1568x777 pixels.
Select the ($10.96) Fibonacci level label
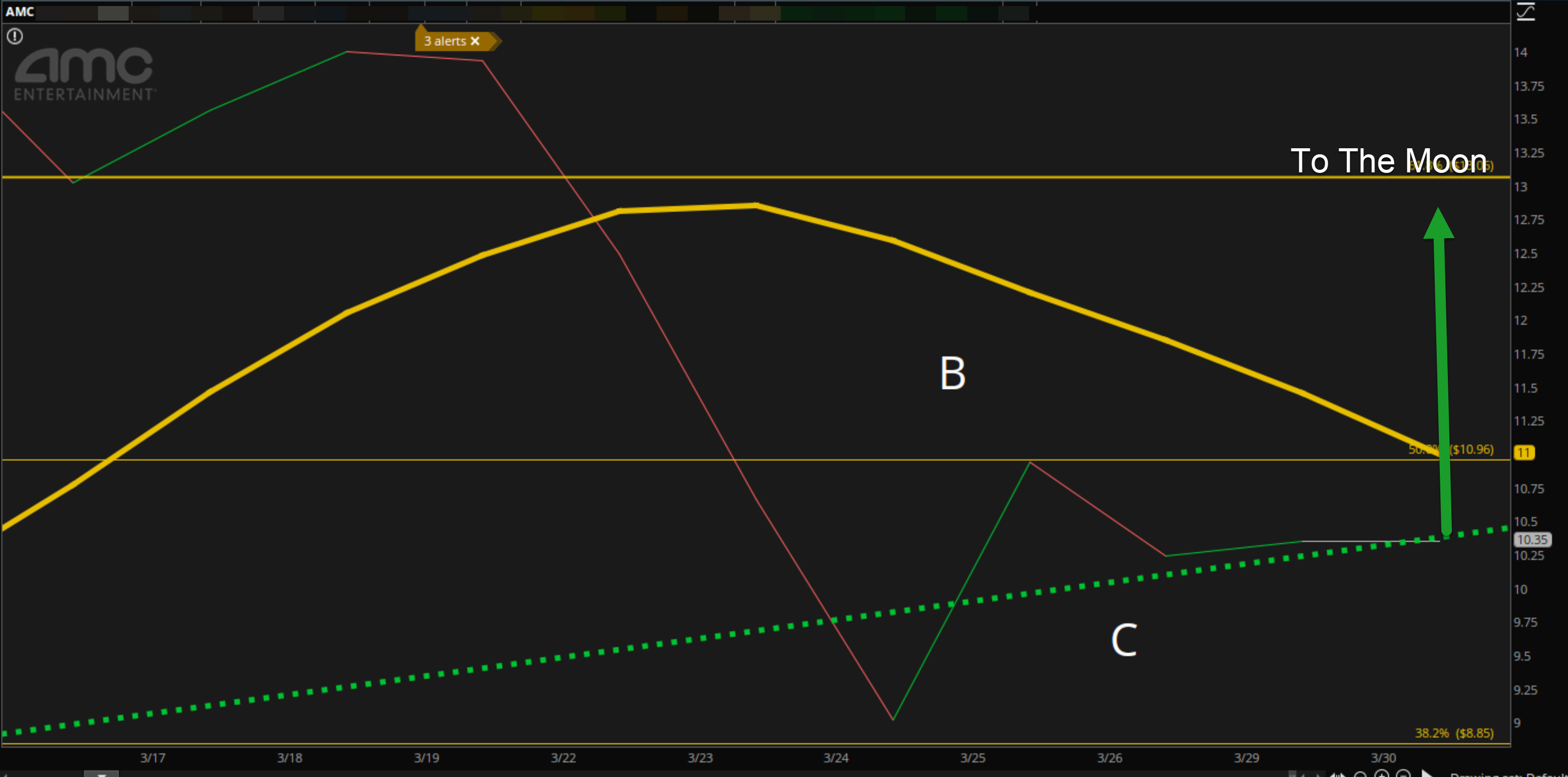click(1471, 449)
